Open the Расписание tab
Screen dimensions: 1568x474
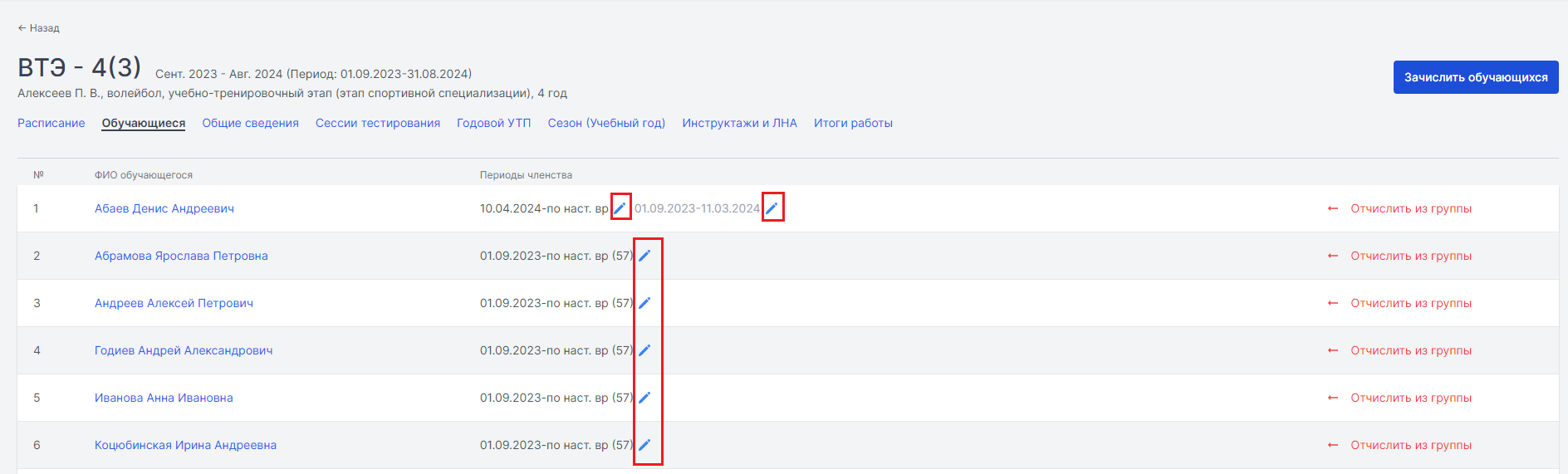coord(51,123)
